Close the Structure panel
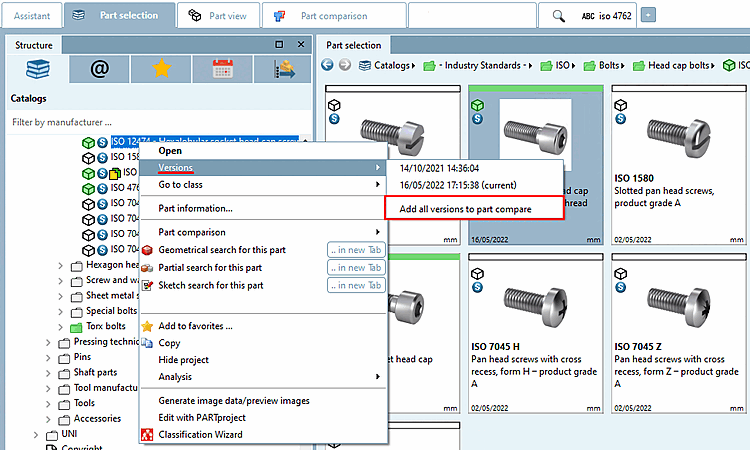The height and width of the screenshot is (450, 750). [x=301, y=44]
